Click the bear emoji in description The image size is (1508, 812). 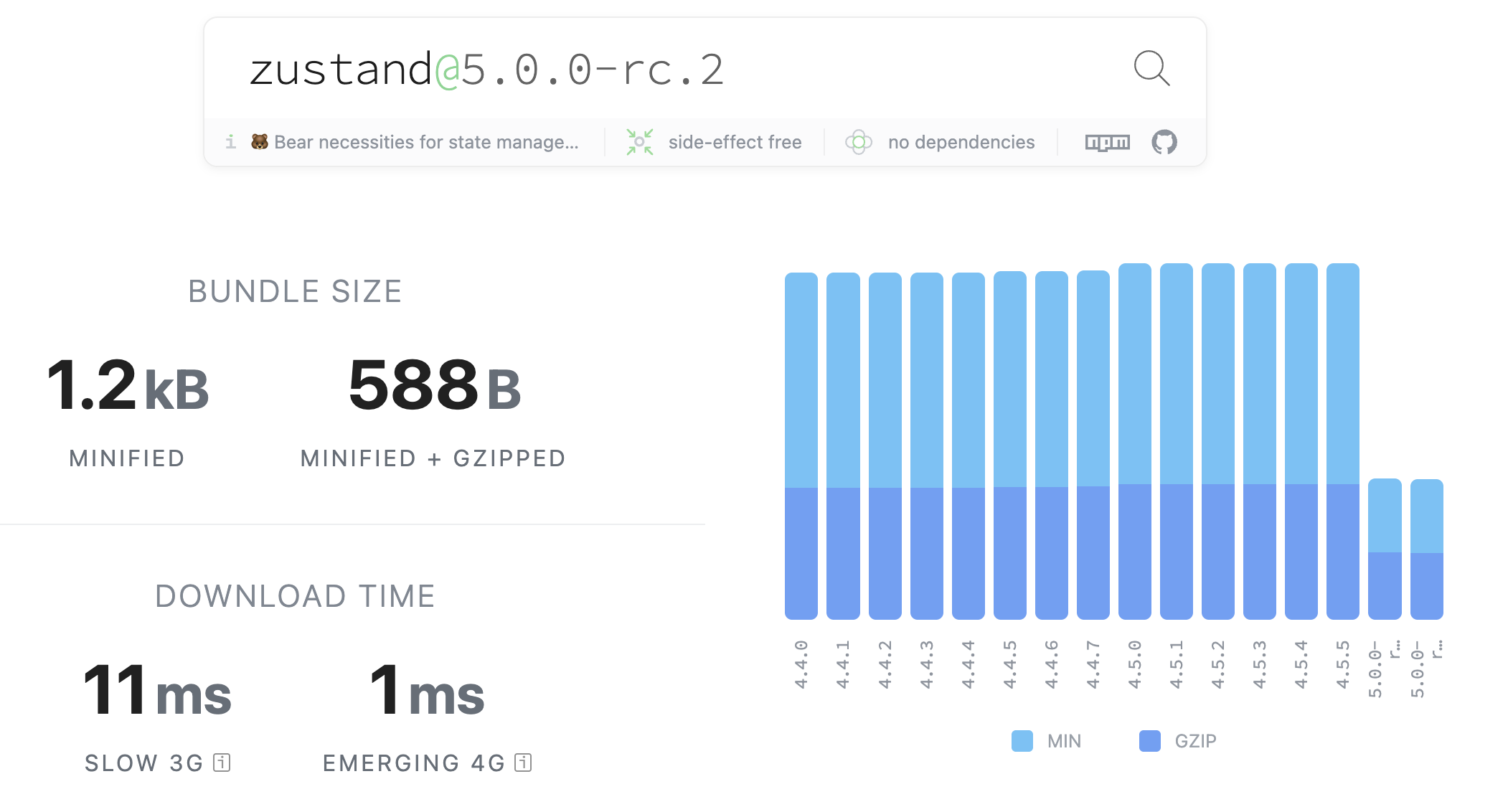(260, 142)
